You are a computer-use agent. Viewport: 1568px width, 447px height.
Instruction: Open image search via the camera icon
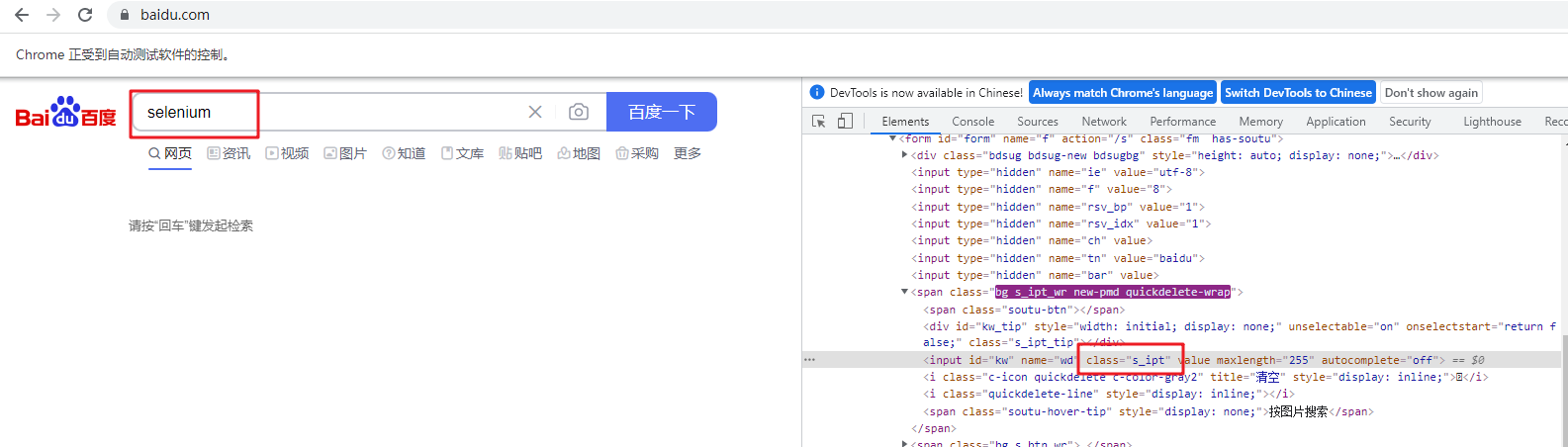click(579, 112)
